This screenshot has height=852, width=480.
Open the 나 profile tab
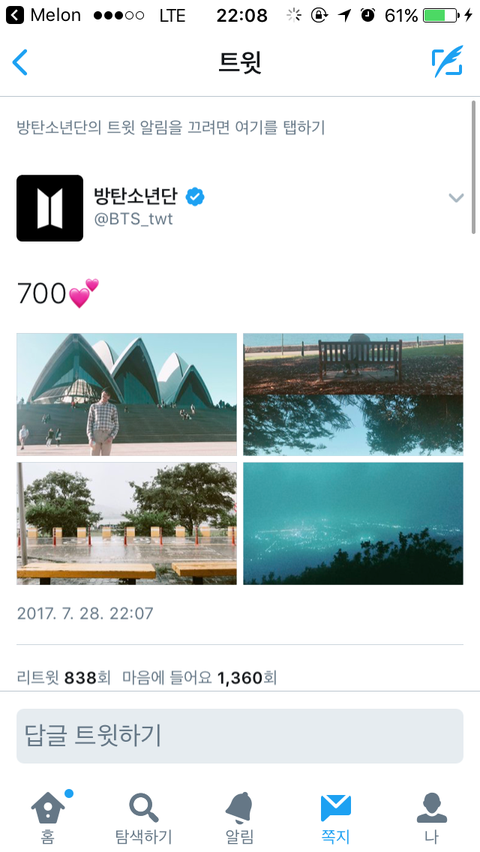pyautogui.click(x=432, y=817)
